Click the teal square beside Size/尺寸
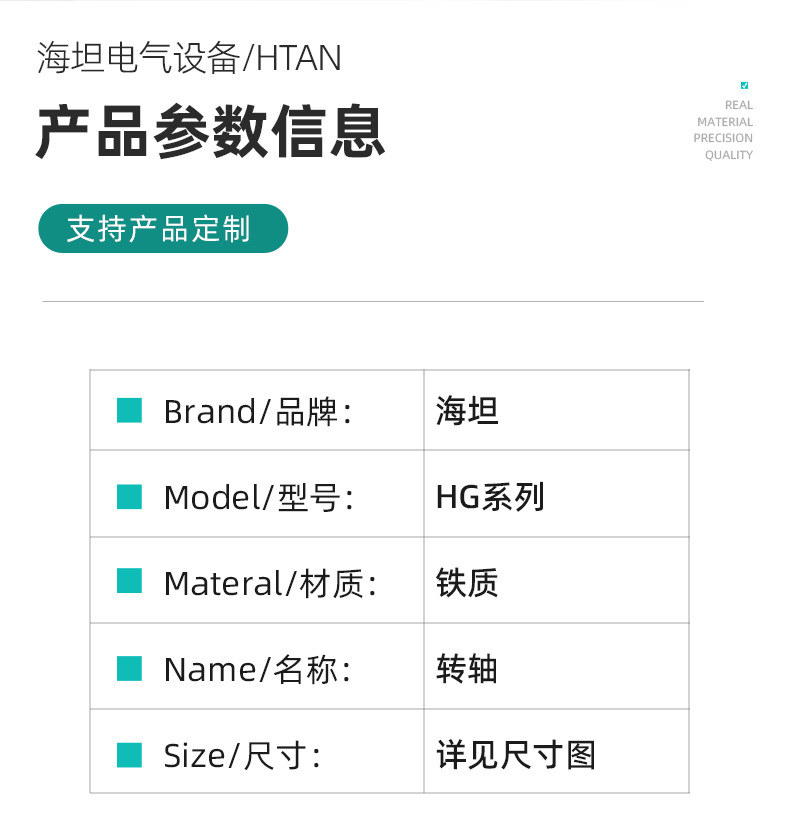This screenshot has width=790, height=835. pyautogui.click(x=129, y=754)
